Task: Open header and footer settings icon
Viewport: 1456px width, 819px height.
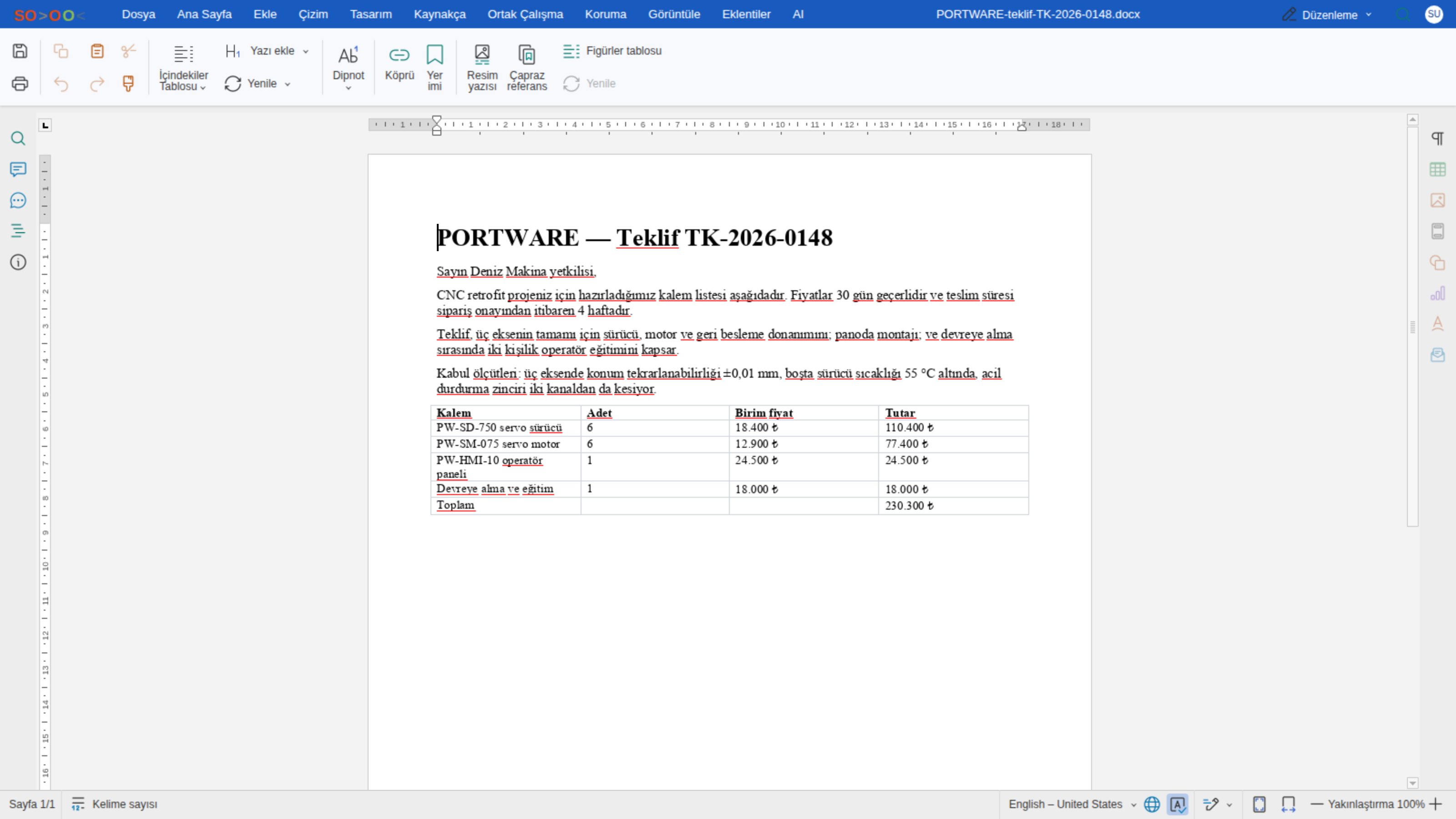Action: (1437, 231)
